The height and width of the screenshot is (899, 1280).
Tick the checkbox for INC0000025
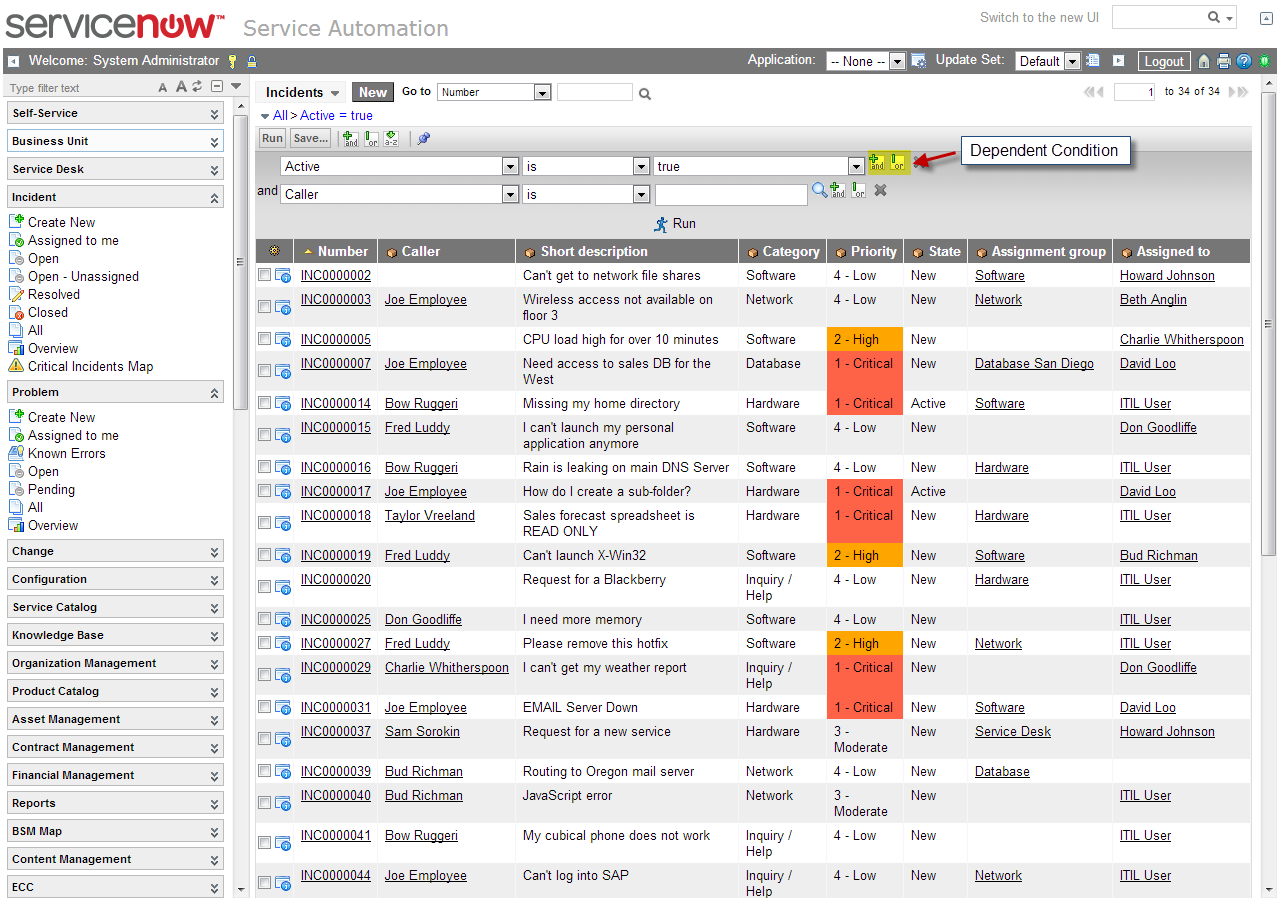265,619
